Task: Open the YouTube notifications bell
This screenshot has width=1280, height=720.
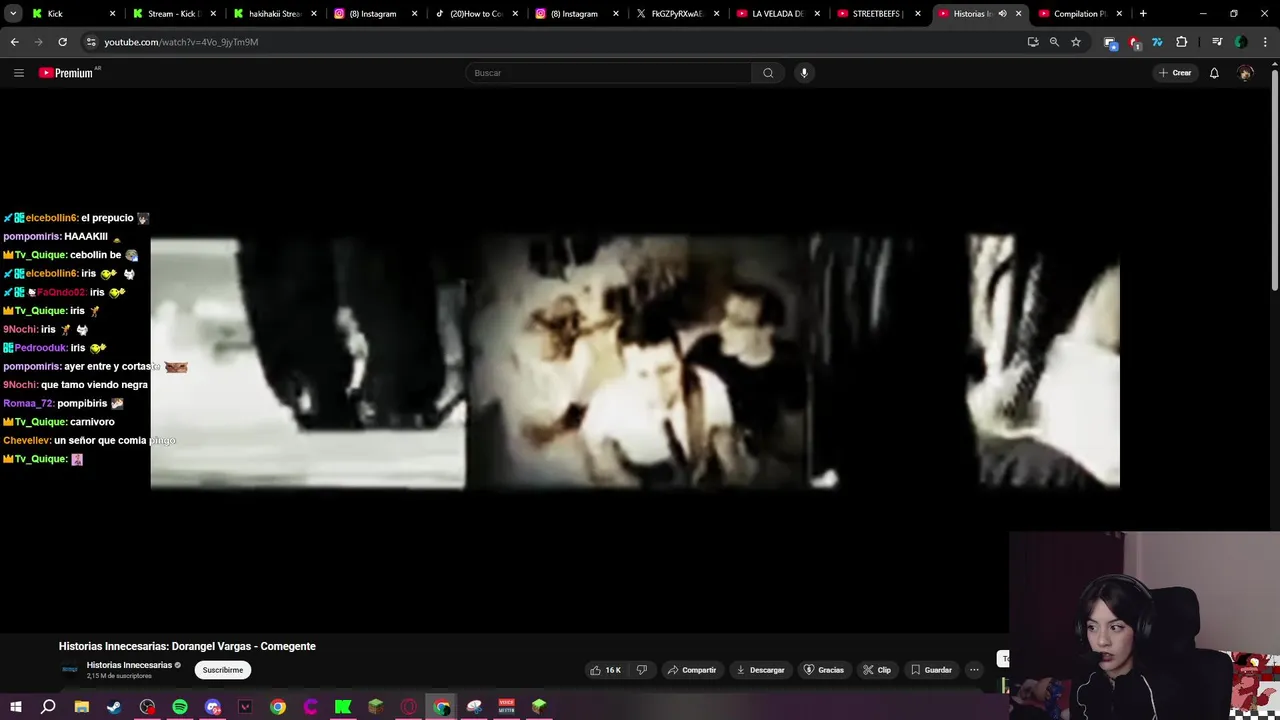Action: point(1214,73)
